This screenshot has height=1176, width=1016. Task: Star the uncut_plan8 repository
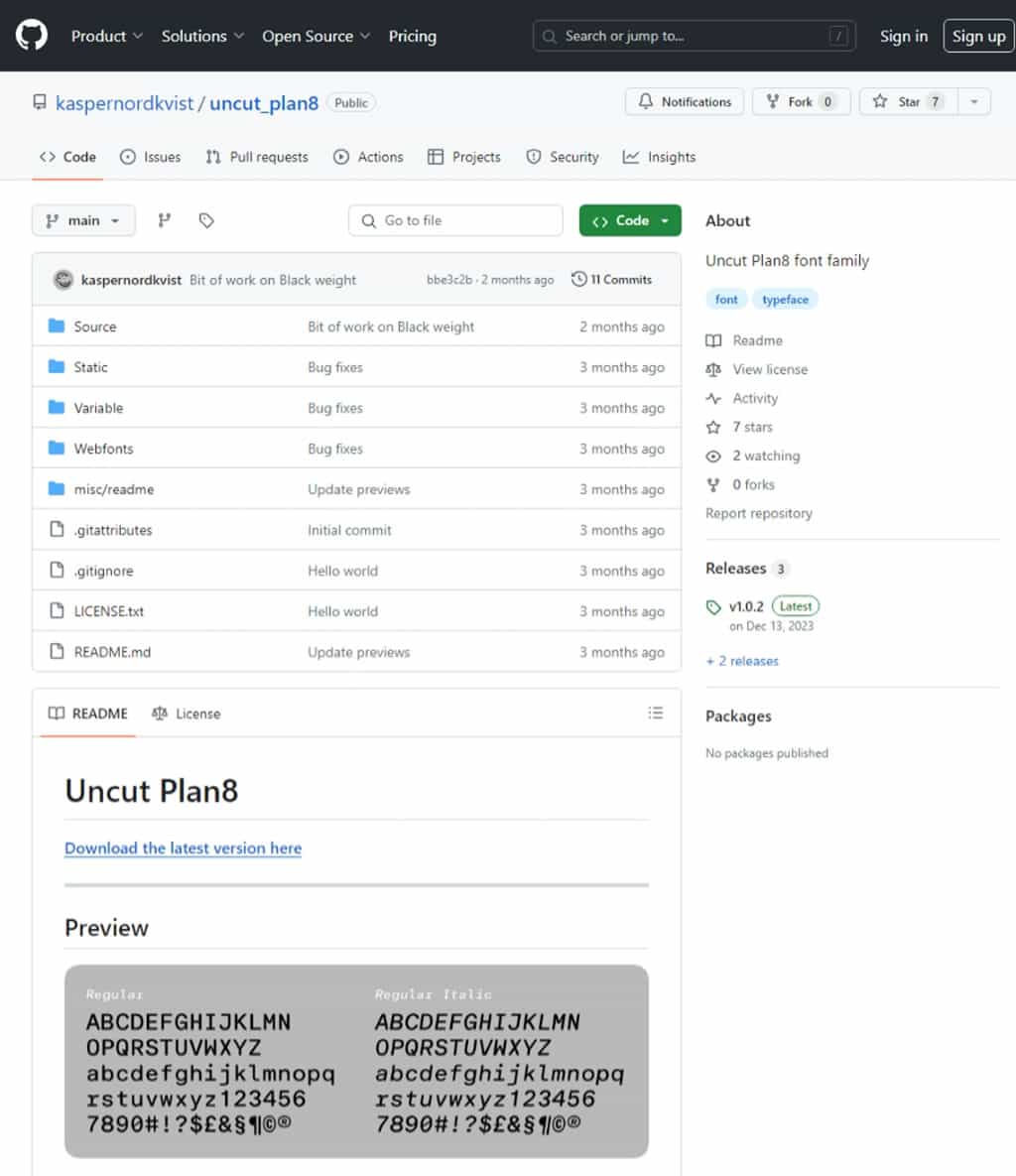pos(908,101)
